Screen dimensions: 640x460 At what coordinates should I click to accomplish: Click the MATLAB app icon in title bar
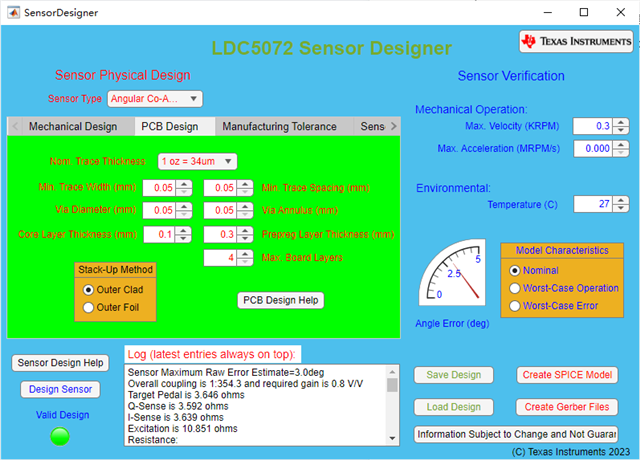click(x=13, y=12)
